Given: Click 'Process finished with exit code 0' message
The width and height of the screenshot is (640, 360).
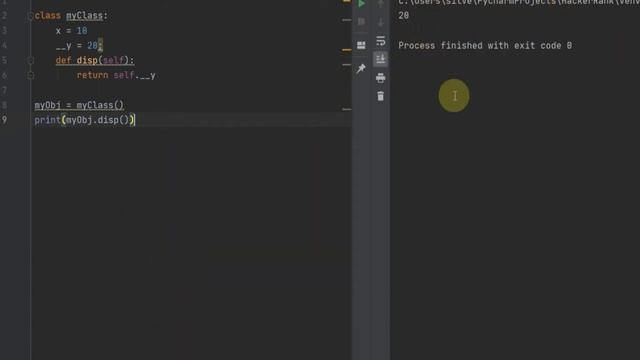Looking at the screenshot, I should click(485, 46).
